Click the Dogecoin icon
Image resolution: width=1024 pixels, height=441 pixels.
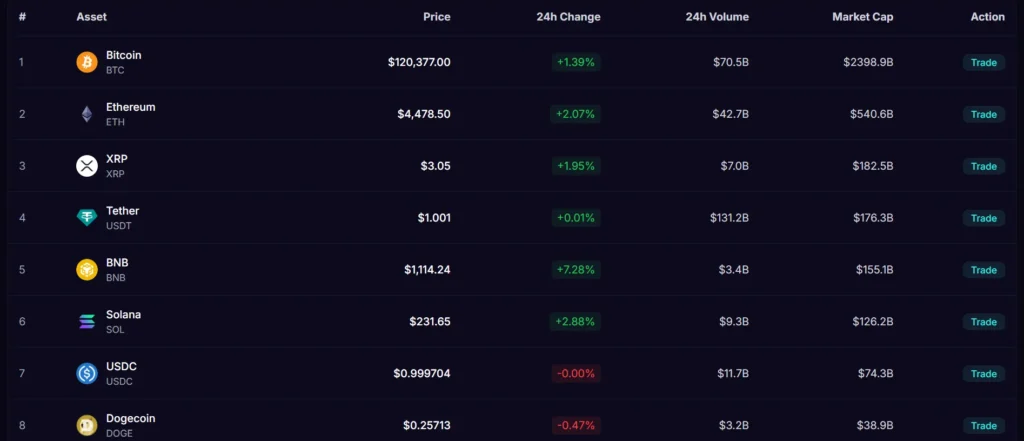[x=87, y=425]
